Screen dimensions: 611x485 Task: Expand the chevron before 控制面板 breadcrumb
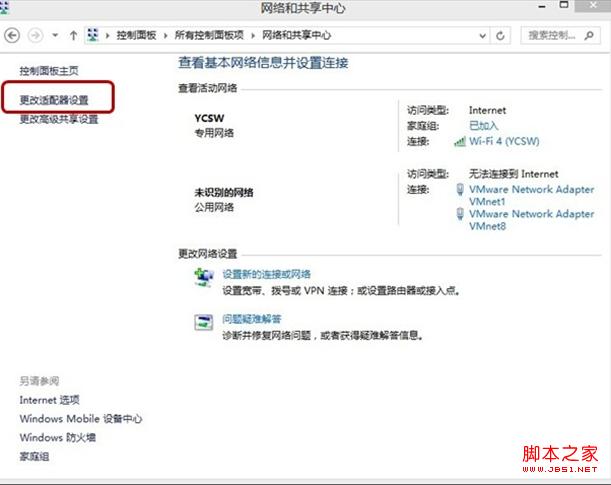108,36
